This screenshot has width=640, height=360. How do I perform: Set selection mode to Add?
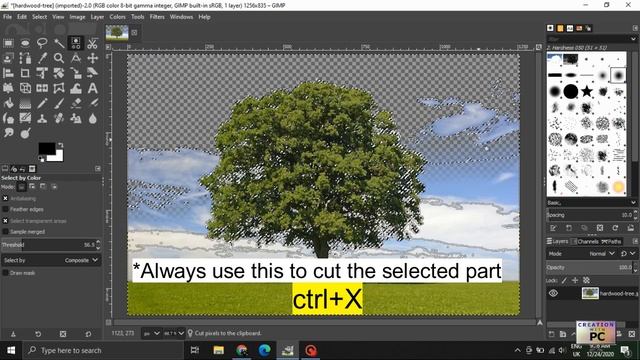(32, 187)
